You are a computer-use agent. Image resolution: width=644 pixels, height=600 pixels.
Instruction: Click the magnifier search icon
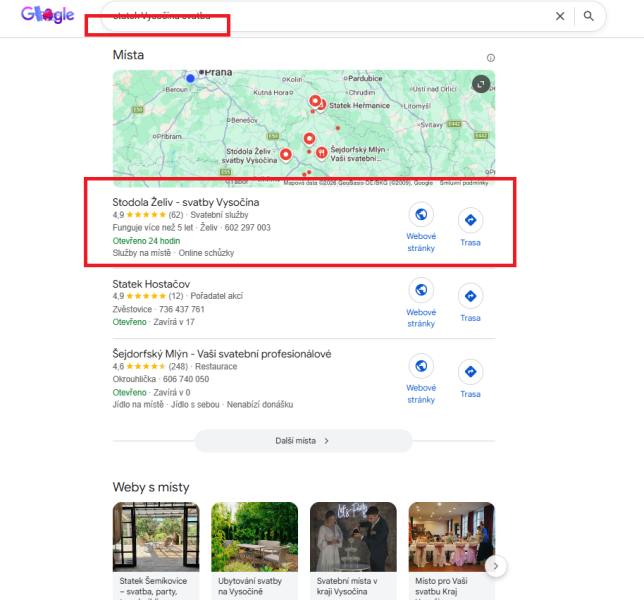pyautogui.click(x=589, y=16)
